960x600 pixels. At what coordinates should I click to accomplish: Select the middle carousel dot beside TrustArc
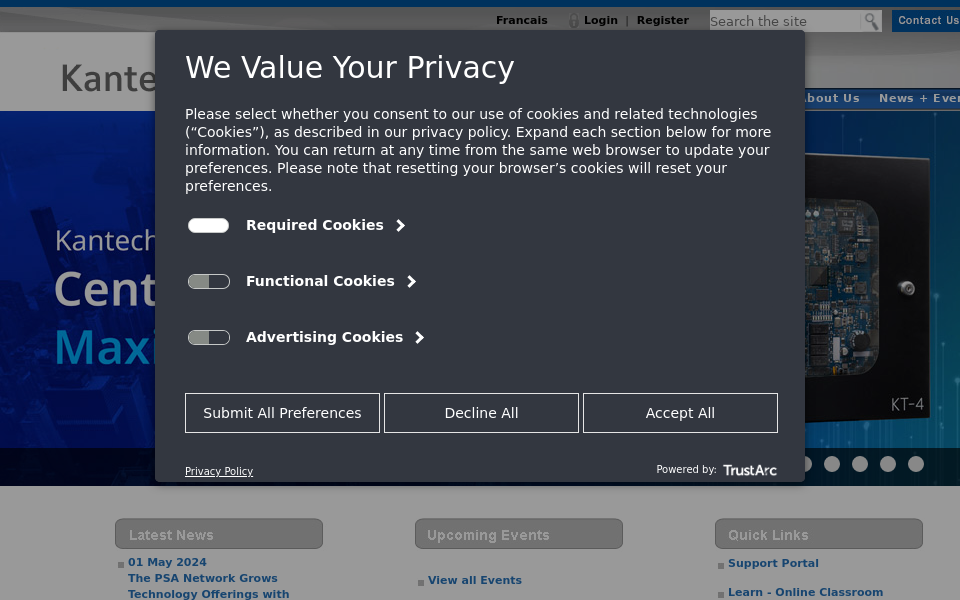tap(860, 464)
